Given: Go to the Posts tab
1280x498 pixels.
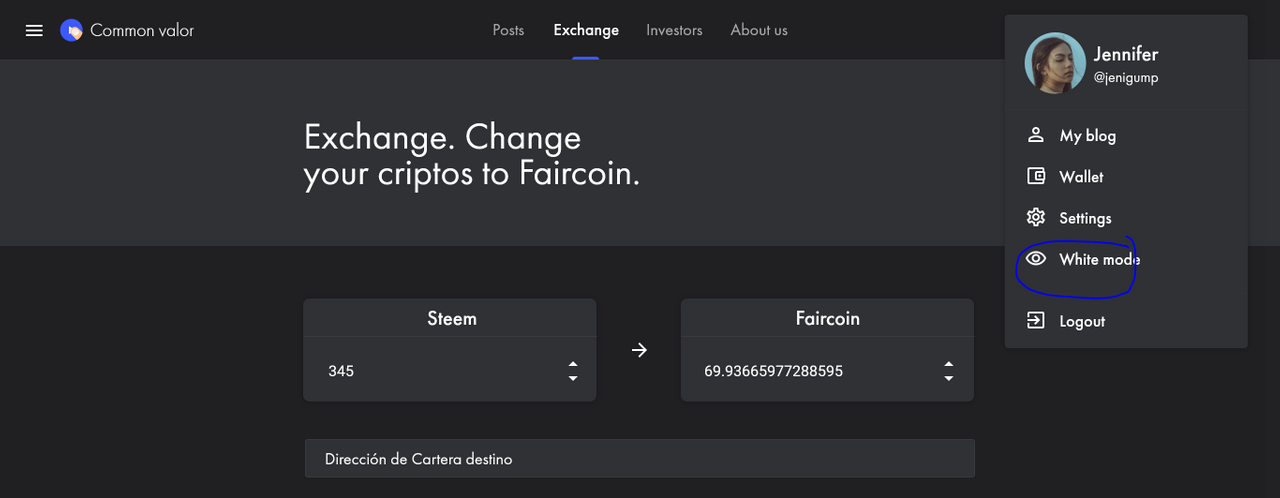Looking at the screenshot, I should 508,30.
